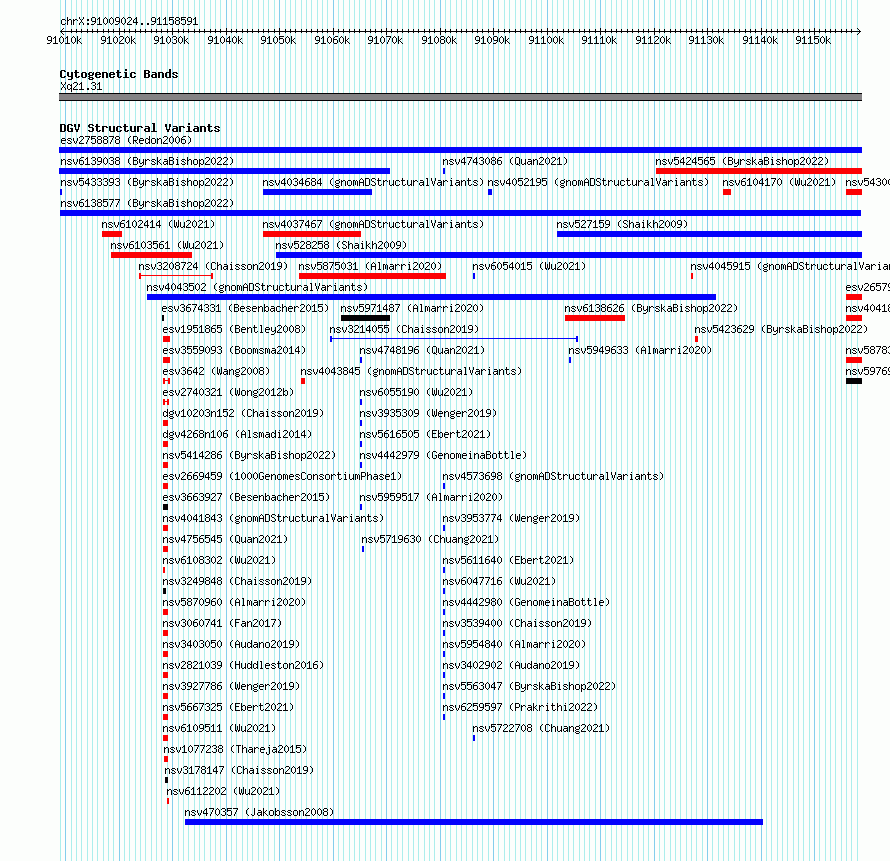This screenshot has width=890, height=861.
Task: Open nsv3935309 (Wenger2019) variant
Action: [x=428, y=413]
